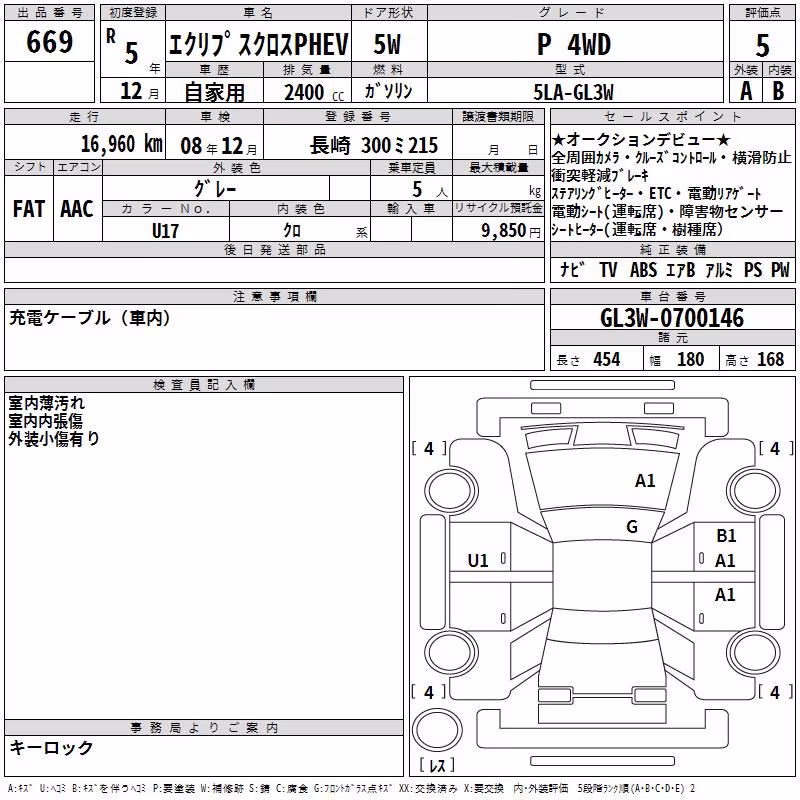The image size is (800, 800).
Task: Click the seating capacity 5 人
Action: point(429,189)
